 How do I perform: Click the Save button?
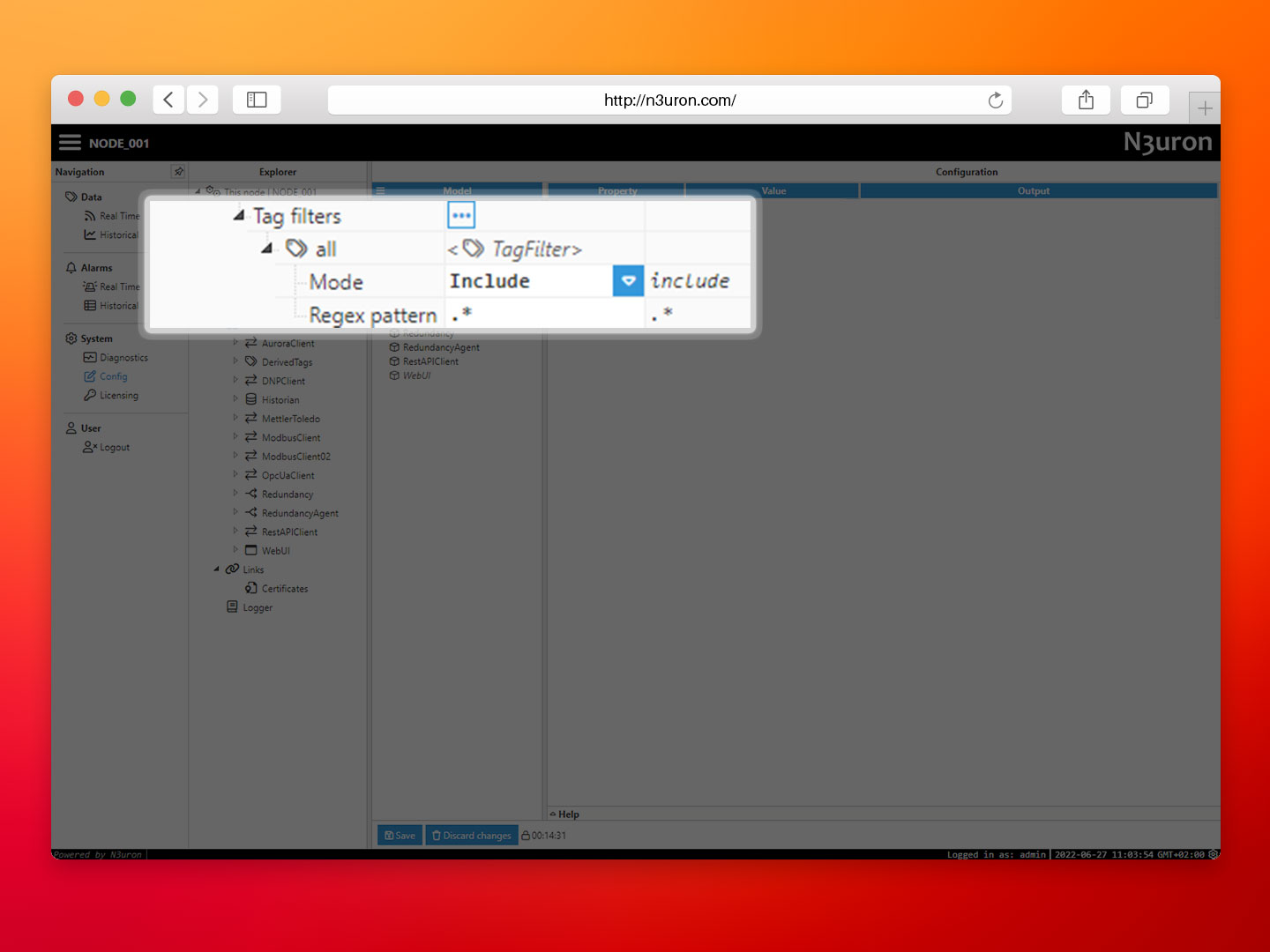(400, 836)
